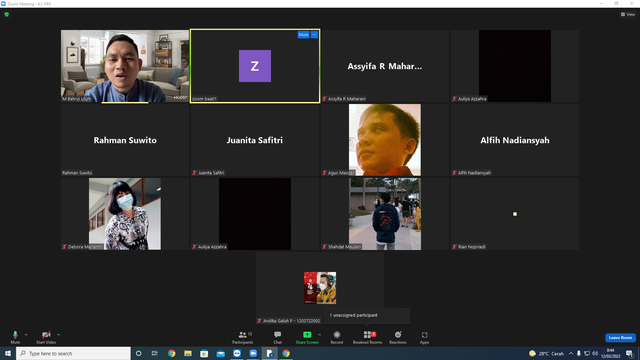Expand the Share Screen options arrow
The height and width of the screenshot is (360, 640).
pyautogui.click(x=320, y=335)
